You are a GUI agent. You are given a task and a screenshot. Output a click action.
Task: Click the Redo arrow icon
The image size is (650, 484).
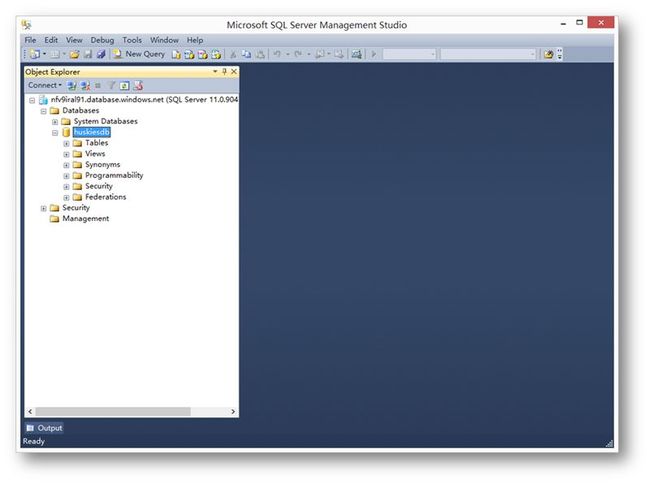pyautogui.click(x=298, y=54)
